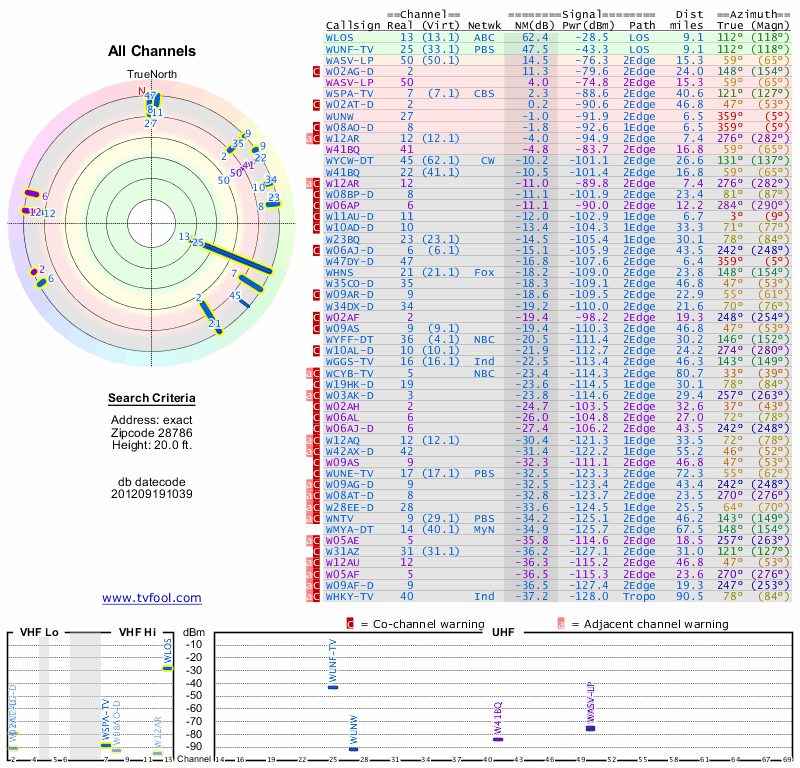
Task: Select the WUNF-TV marker in the UHF chart
Action: coord(333,686)
